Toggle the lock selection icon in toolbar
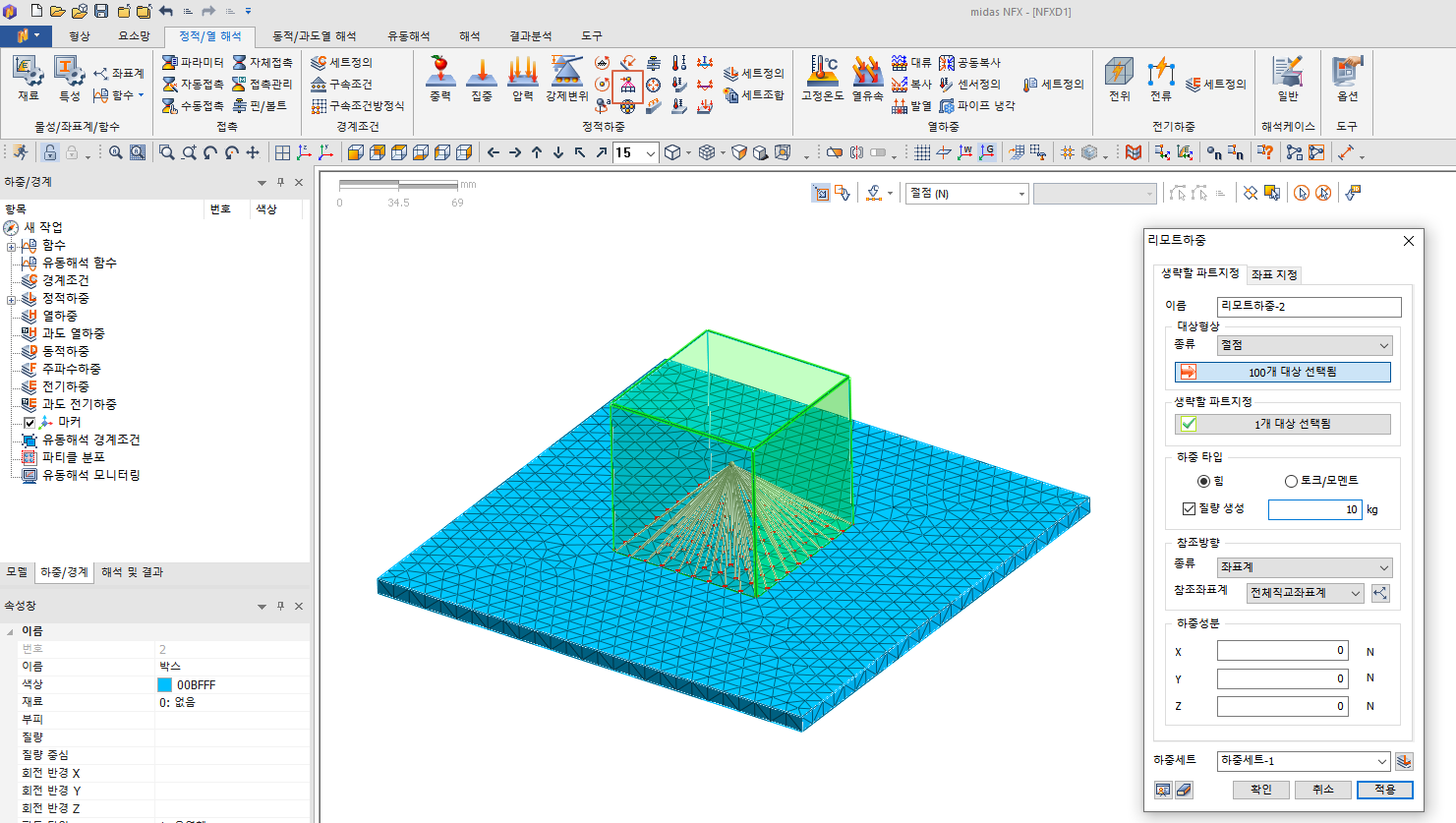This screenshot has height=823, width=1456. coord(50,152)
